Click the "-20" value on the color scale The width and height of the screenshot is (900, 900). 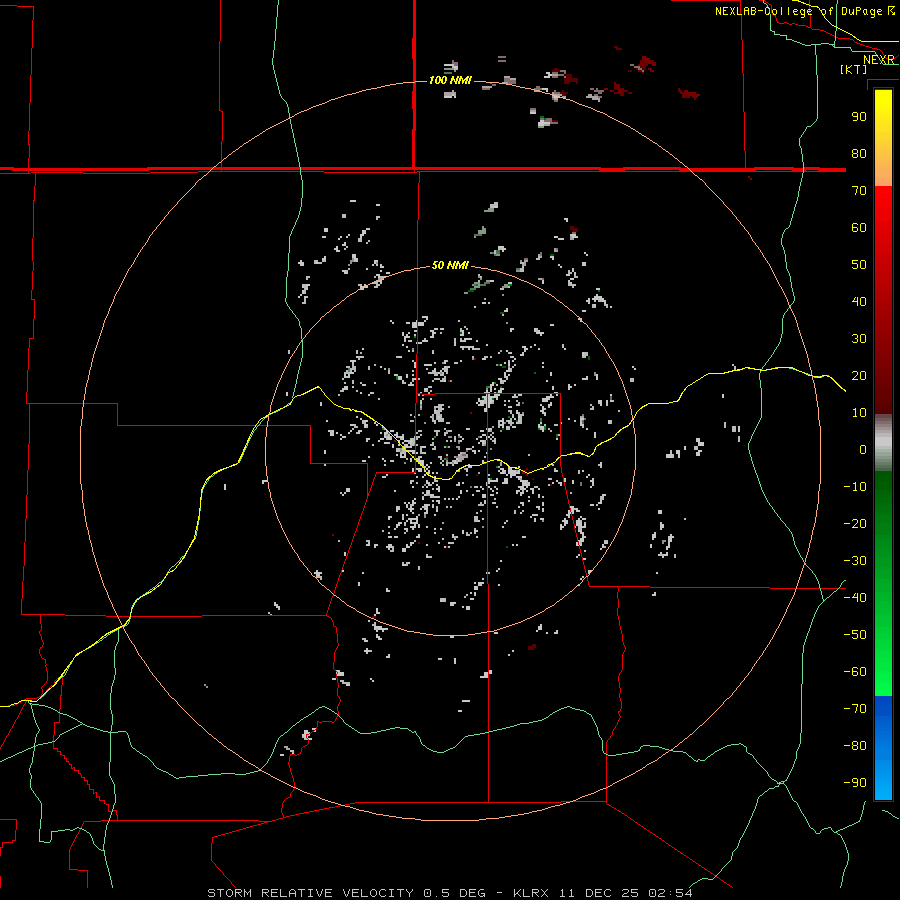tap(855, 523)
